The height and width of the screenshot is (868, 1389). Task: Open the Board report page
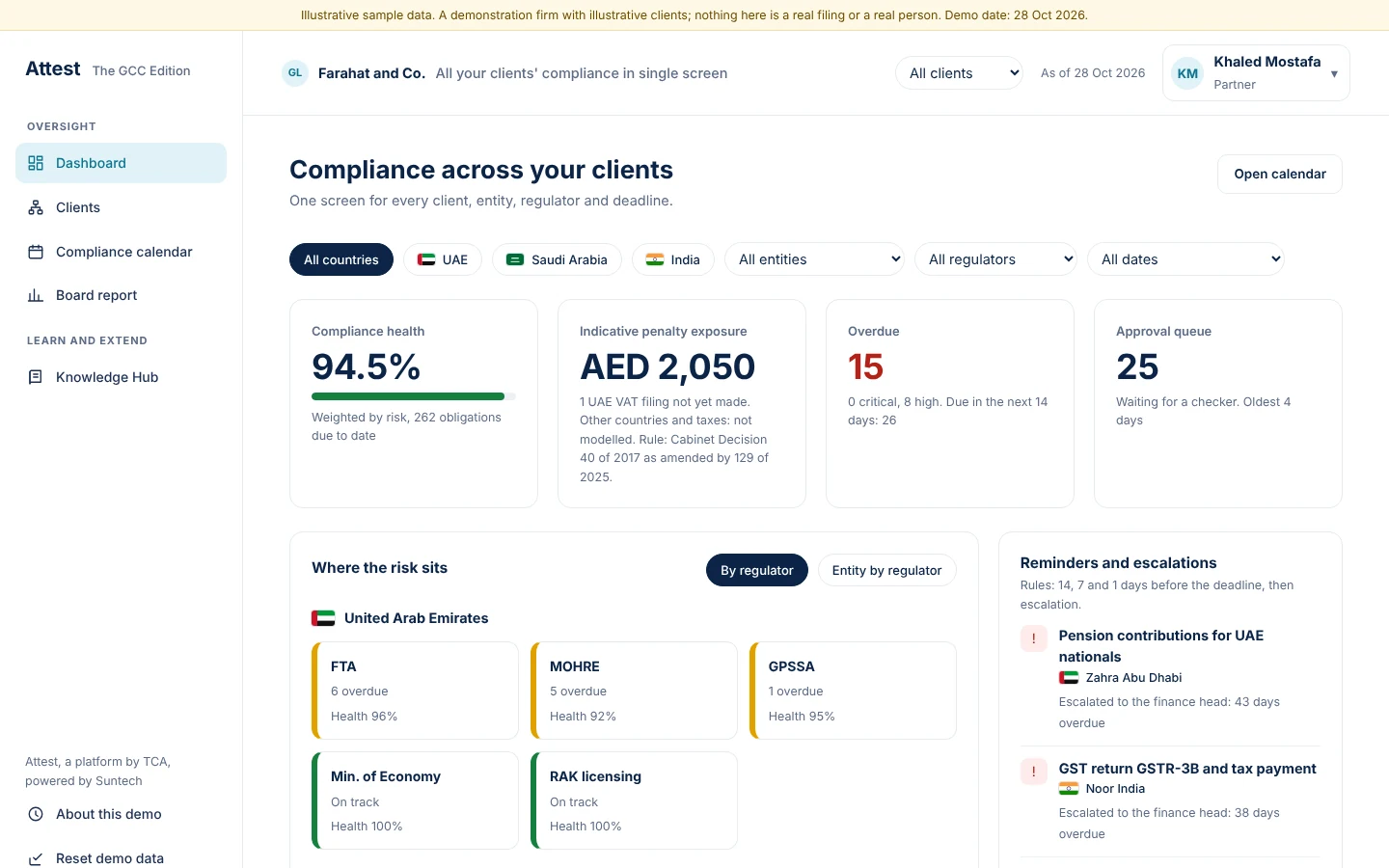point(121,295)
